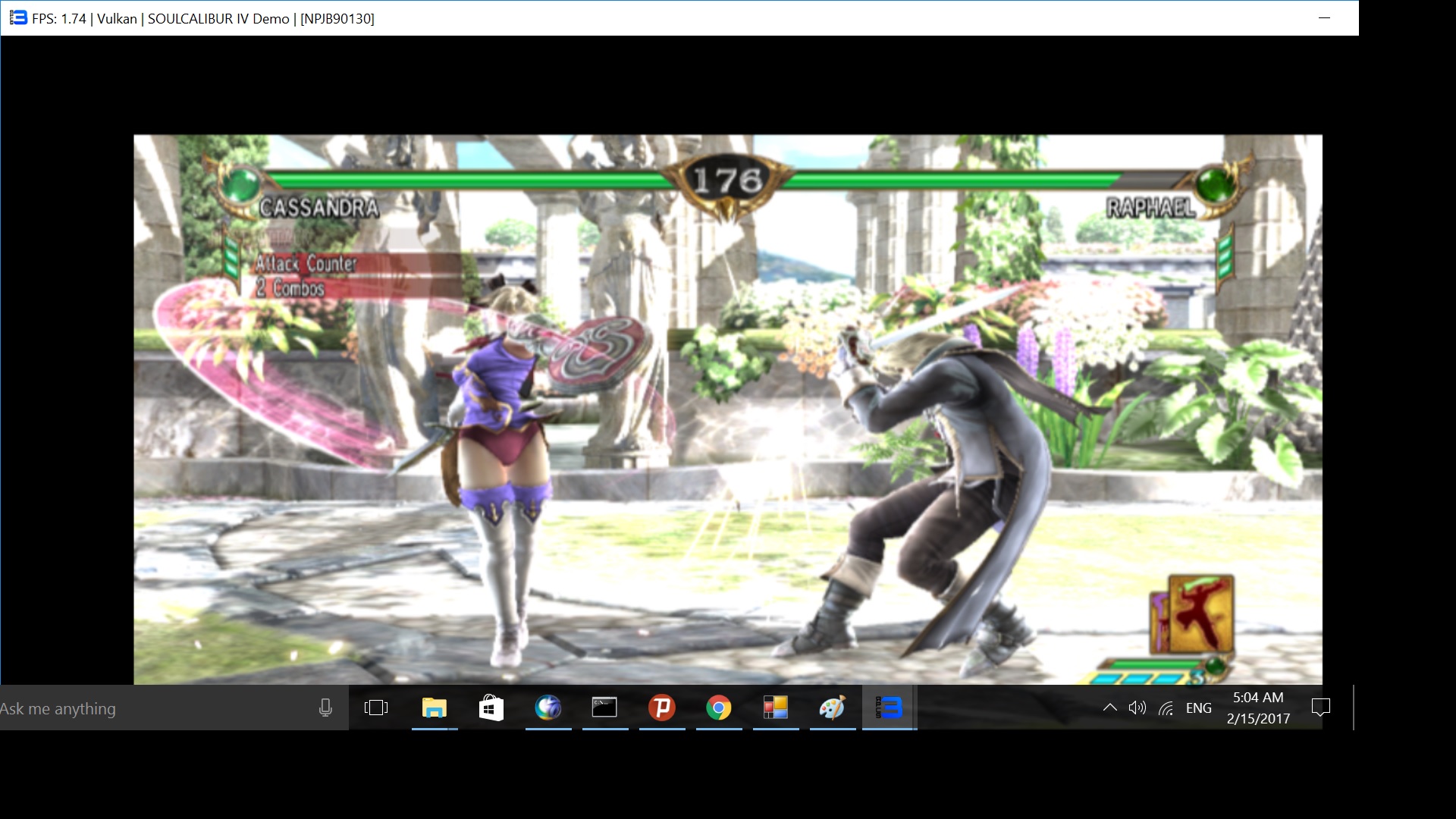Click the RPCS3 icon in title bar
1456x819 pixels.
(18, 17)
